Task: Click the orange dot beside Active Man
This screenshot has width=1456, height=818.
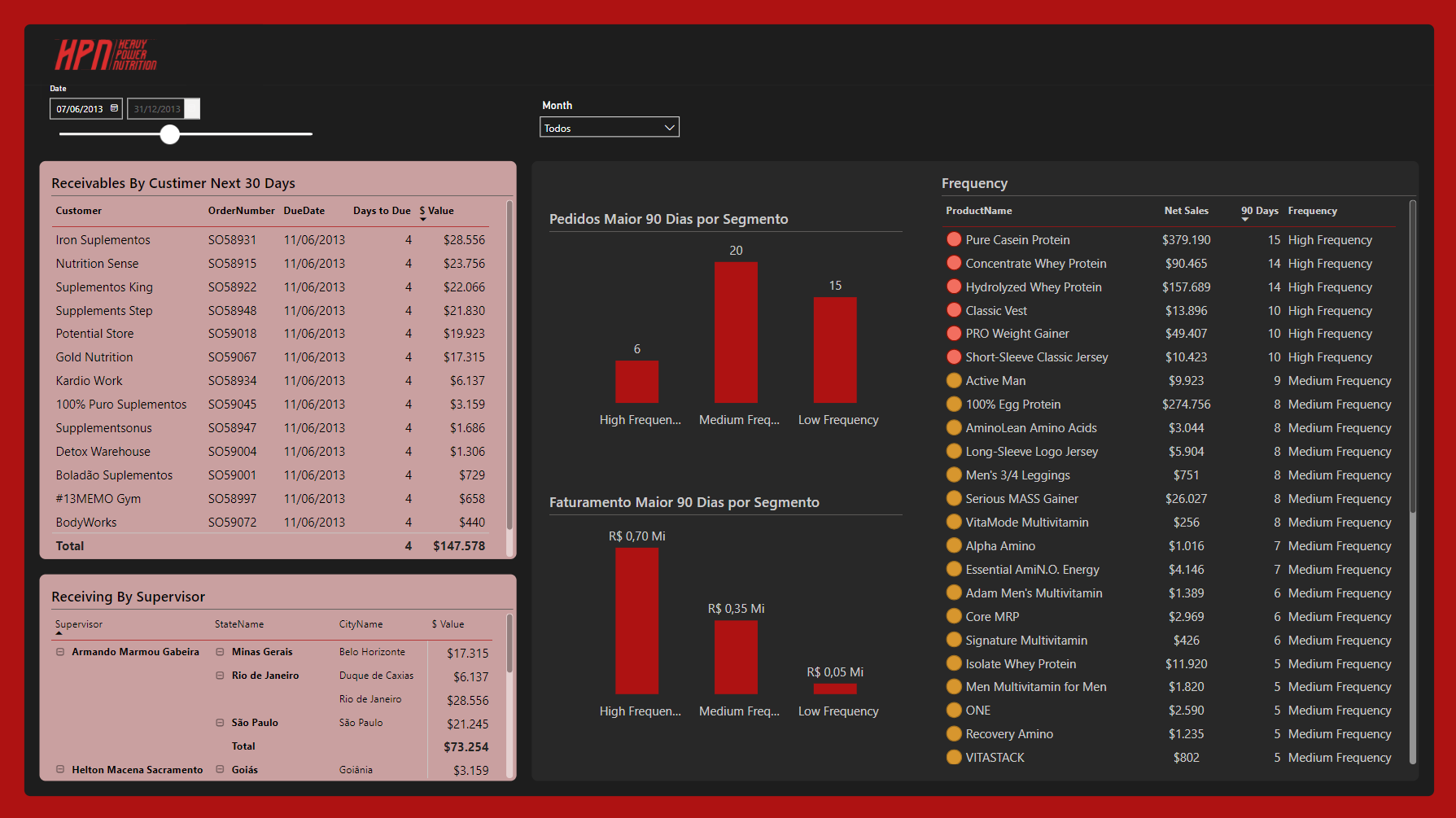Action: 954,380
